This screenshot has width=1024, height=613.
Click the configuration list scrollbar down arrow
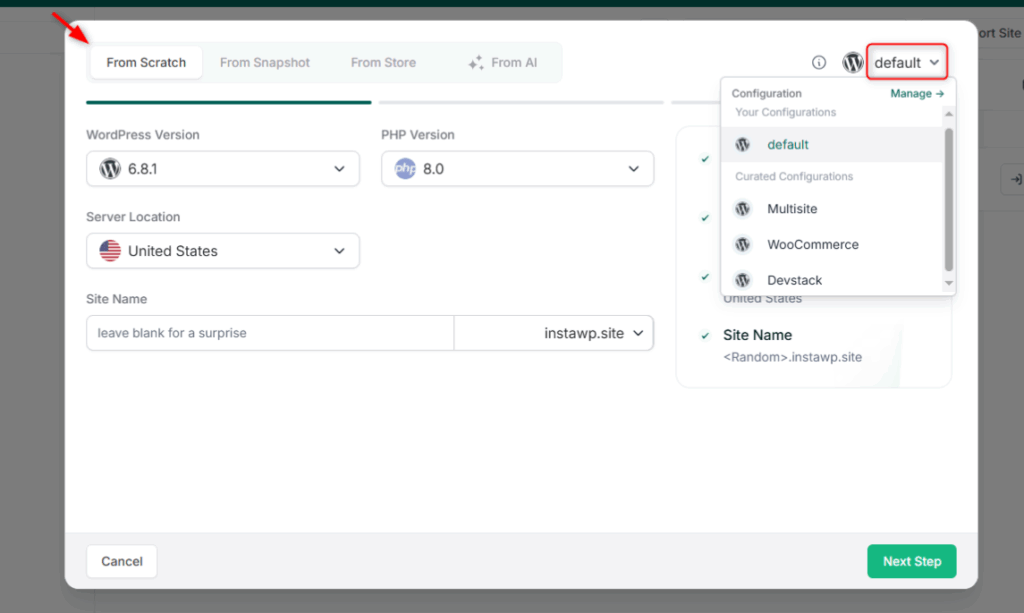click(x=949, y=283)
